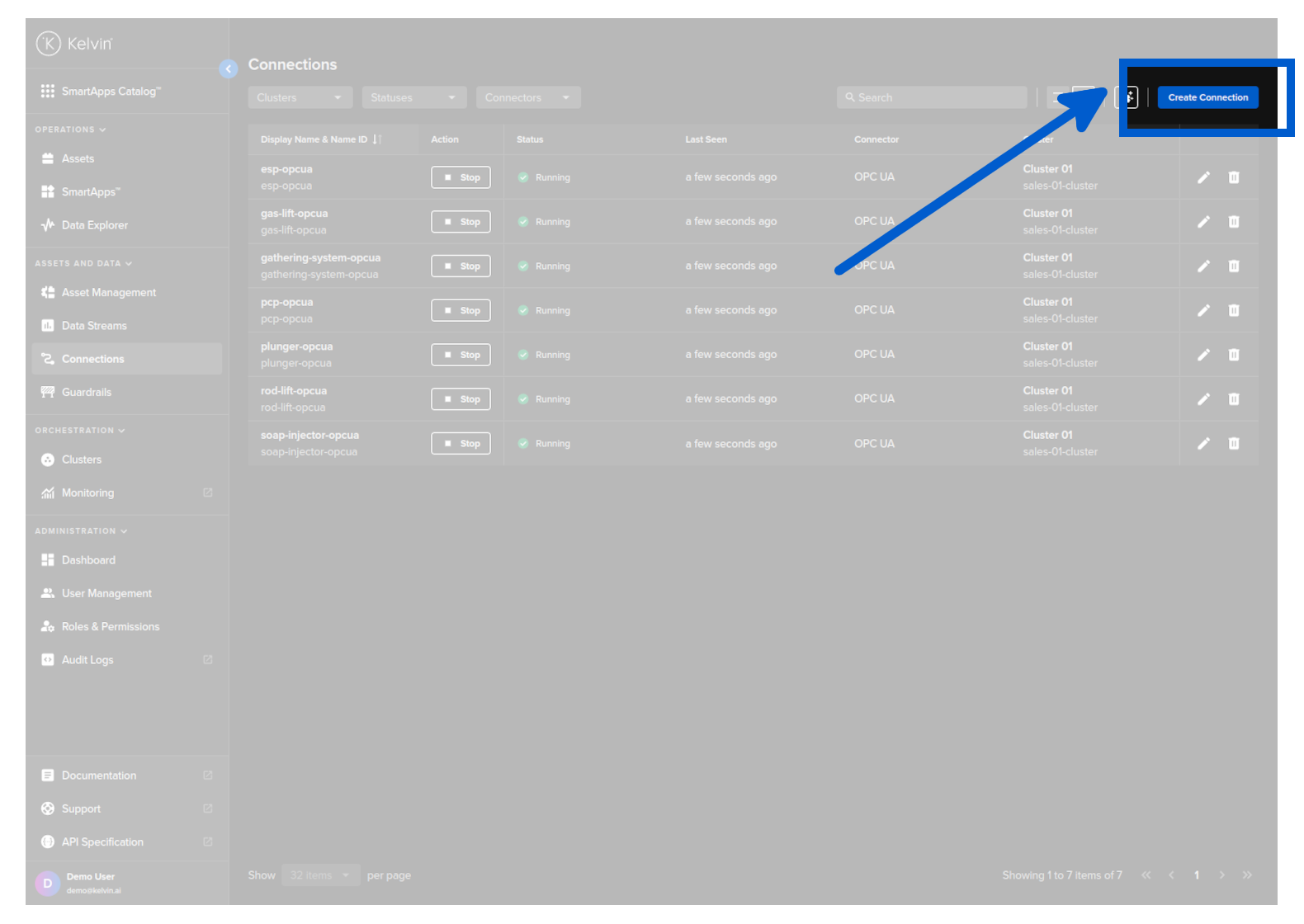Open SmartApps Catalog grid icon
Image resolution: width=1304 pixels, height=924 pixels.
(x=48, y=91)
